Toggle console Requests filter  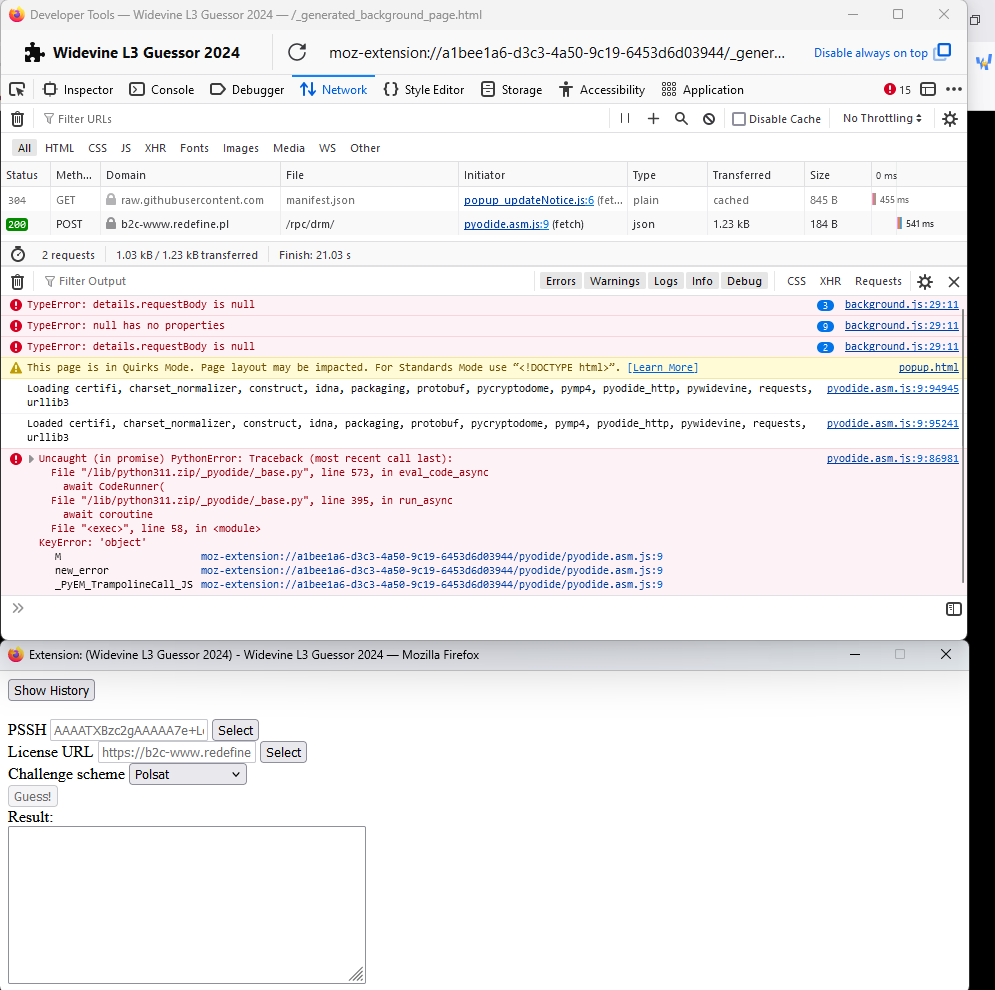(x=878, y=281)
